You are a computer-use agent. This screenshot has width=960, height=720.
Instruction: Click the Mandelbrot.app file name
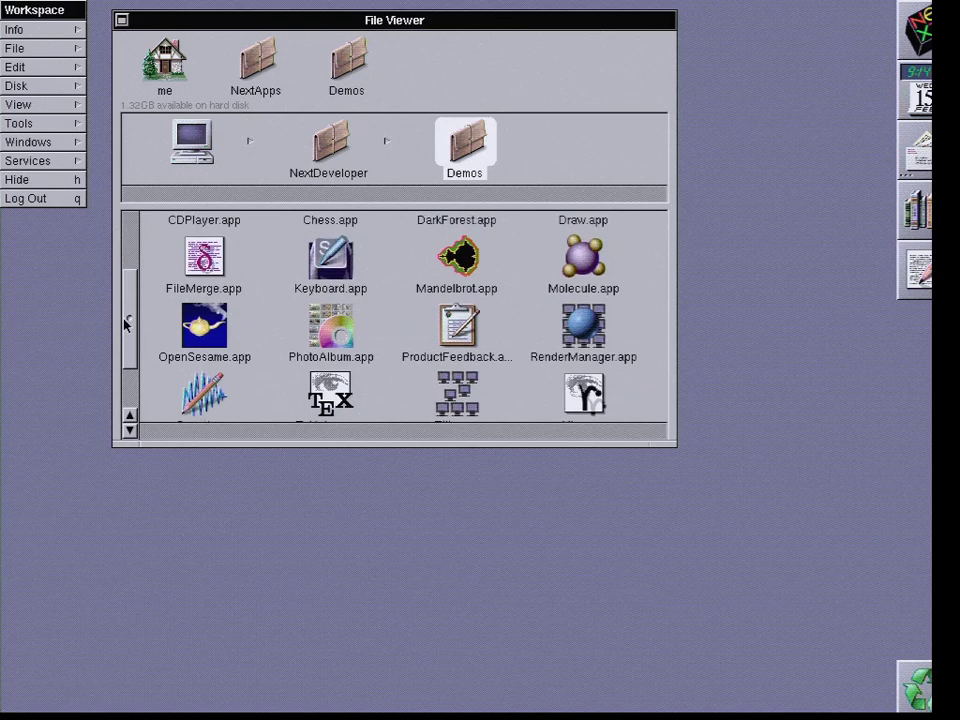457,288
